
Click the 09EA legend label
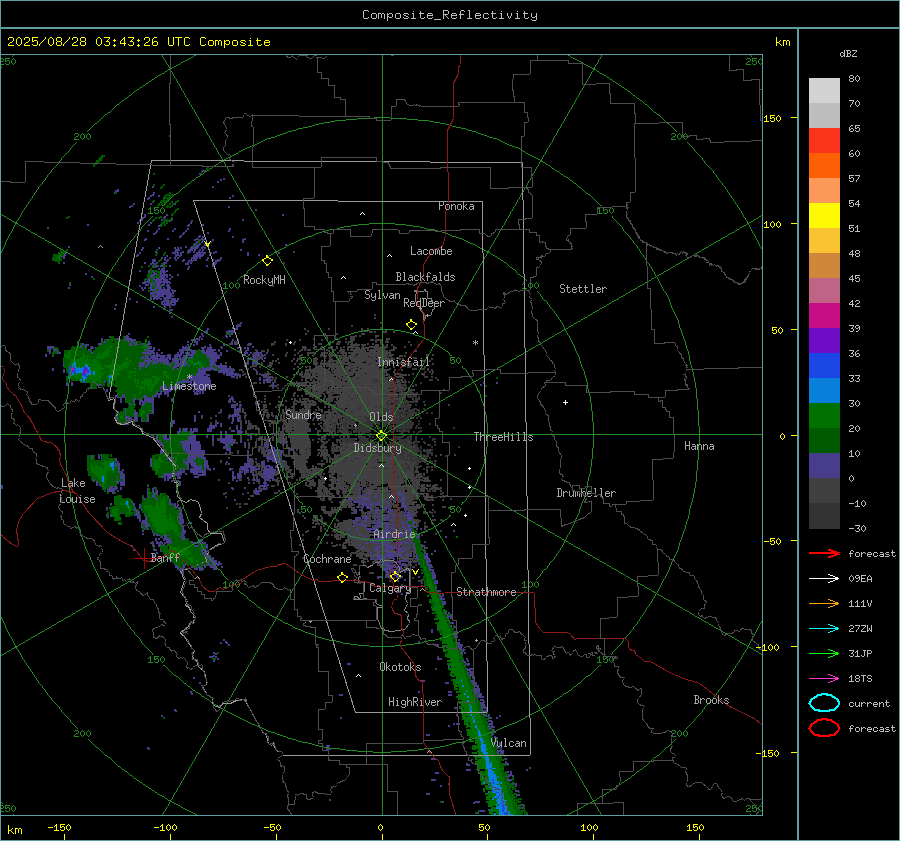[860, 579]
